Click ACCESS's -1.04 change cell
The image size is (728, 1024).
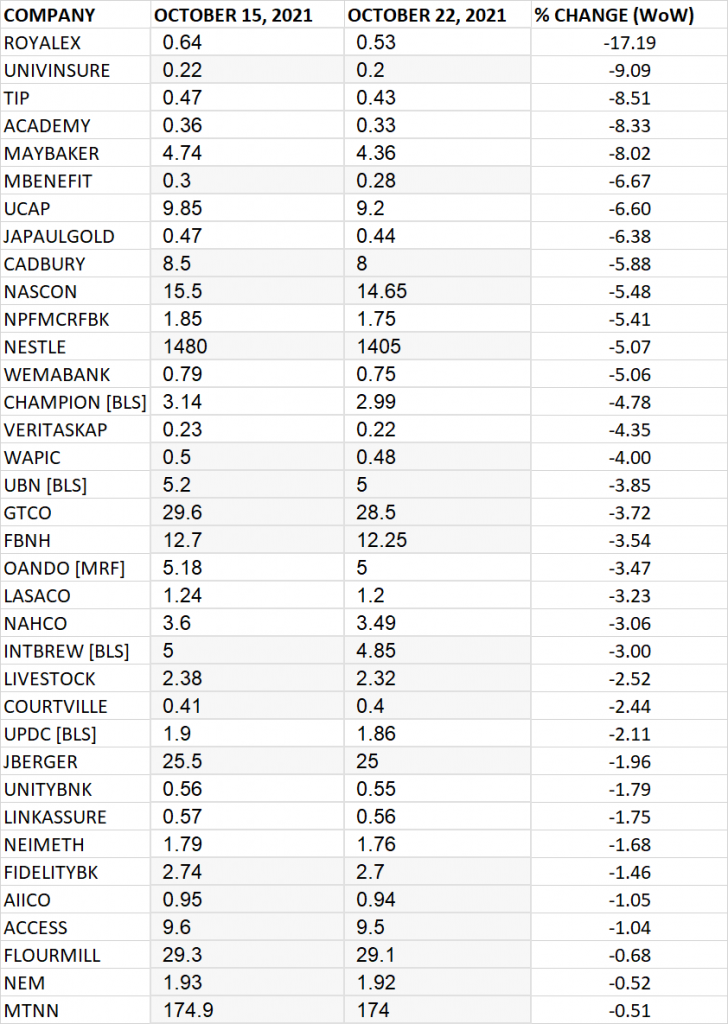click(x=629, y=927)
